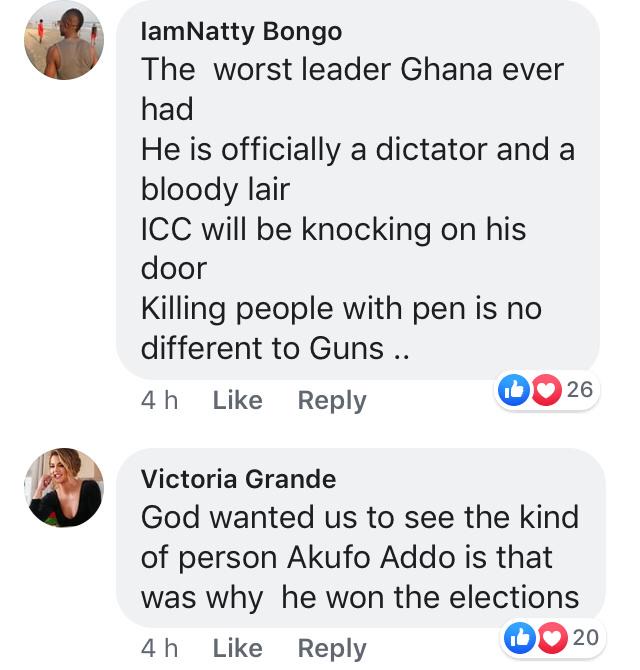Reply to IamNatty Bongo's comment
The width and height of the screenshot is (640, 670).
(332, 401)
